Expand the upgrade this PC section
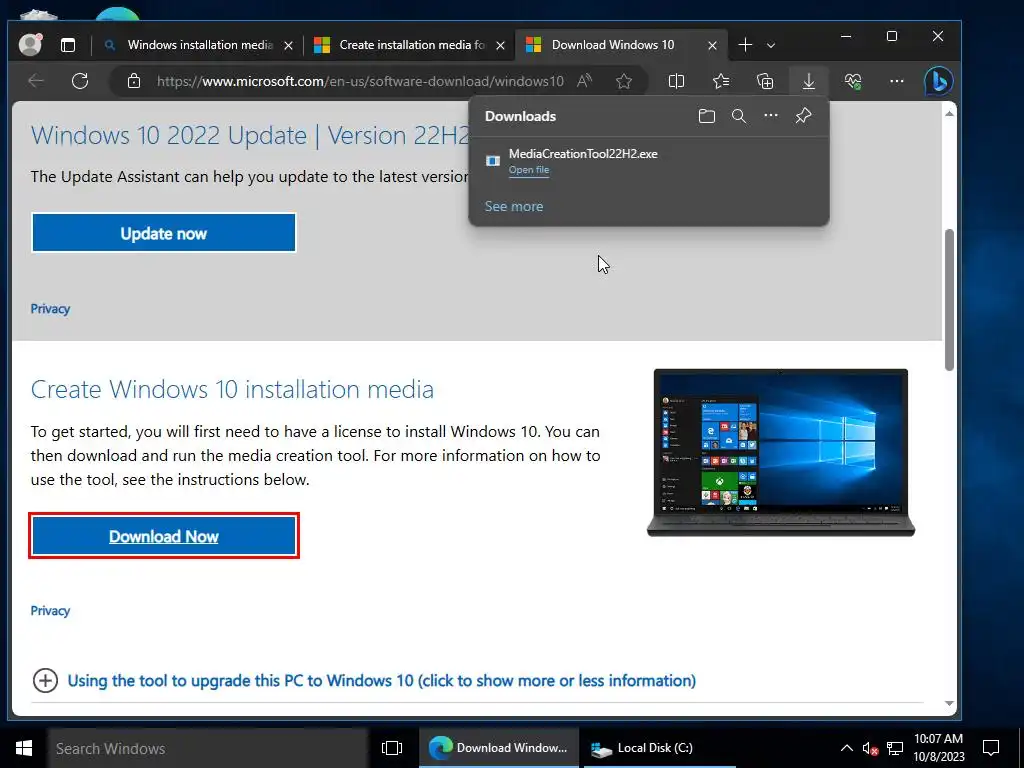Screen dimensions: 1024x768 point(45,680)
